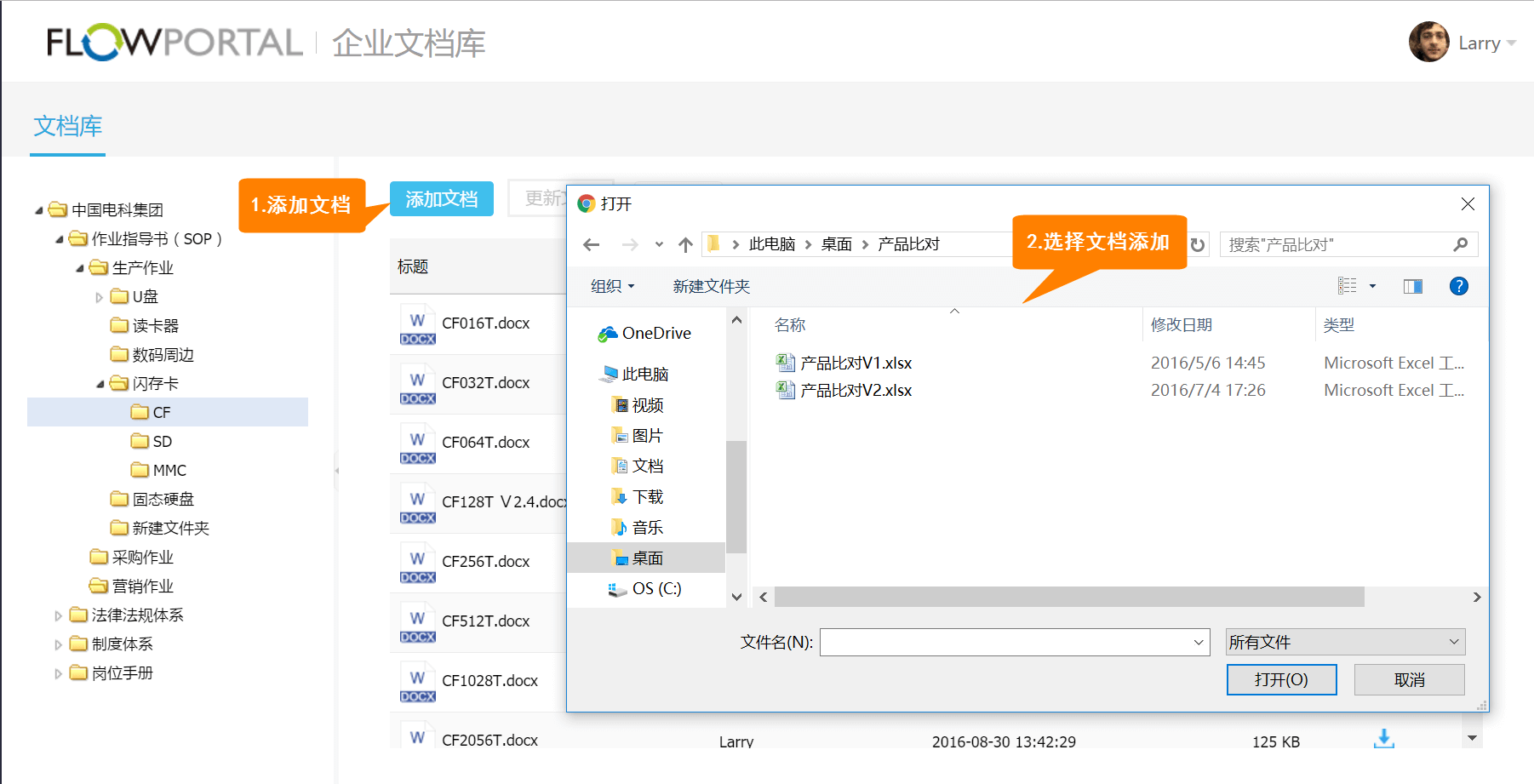Viewport: 1534px width, 784px height.
Task: Click the 文件名 input field
Action: (x=1006, y=643)
